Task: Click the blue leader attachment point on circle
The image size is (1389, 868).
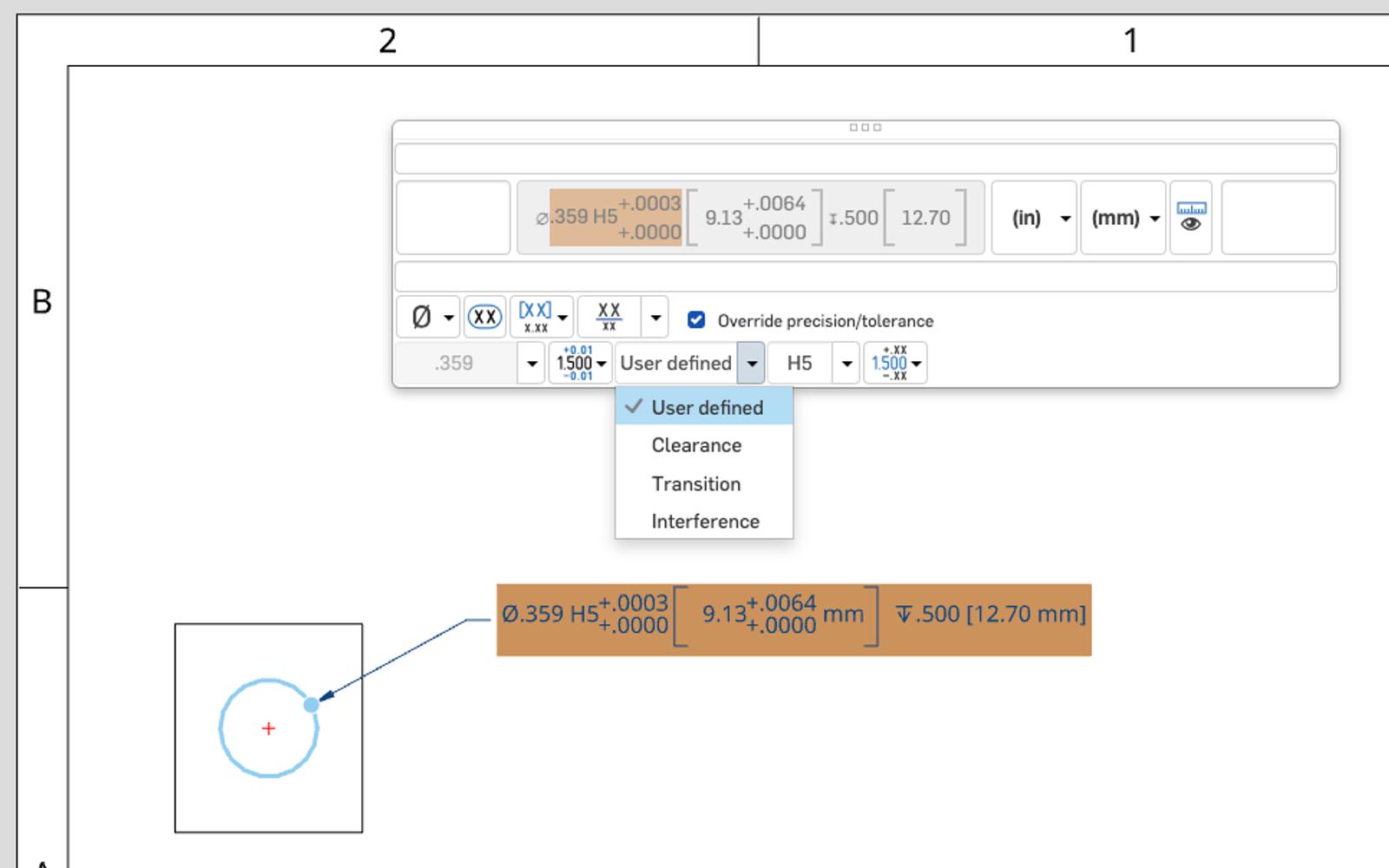Action: pyautogui.click(x=312, y=705)
